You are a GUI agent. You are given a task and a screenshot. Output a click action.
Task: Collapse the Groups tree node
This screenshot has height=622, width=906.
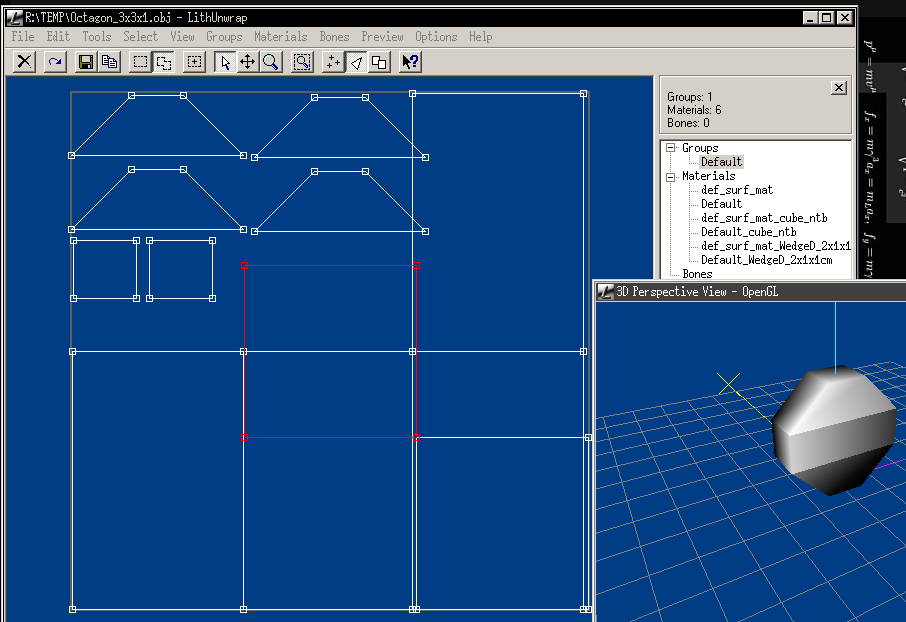click(x=670, y=148)
